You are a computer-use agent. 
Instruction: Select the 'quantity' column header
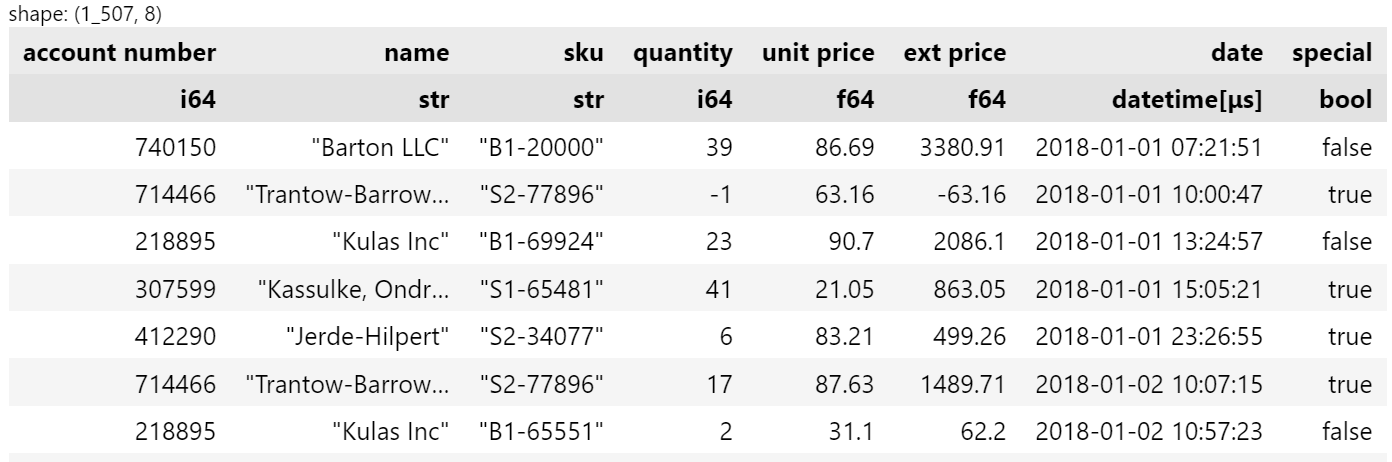point(682,52)
